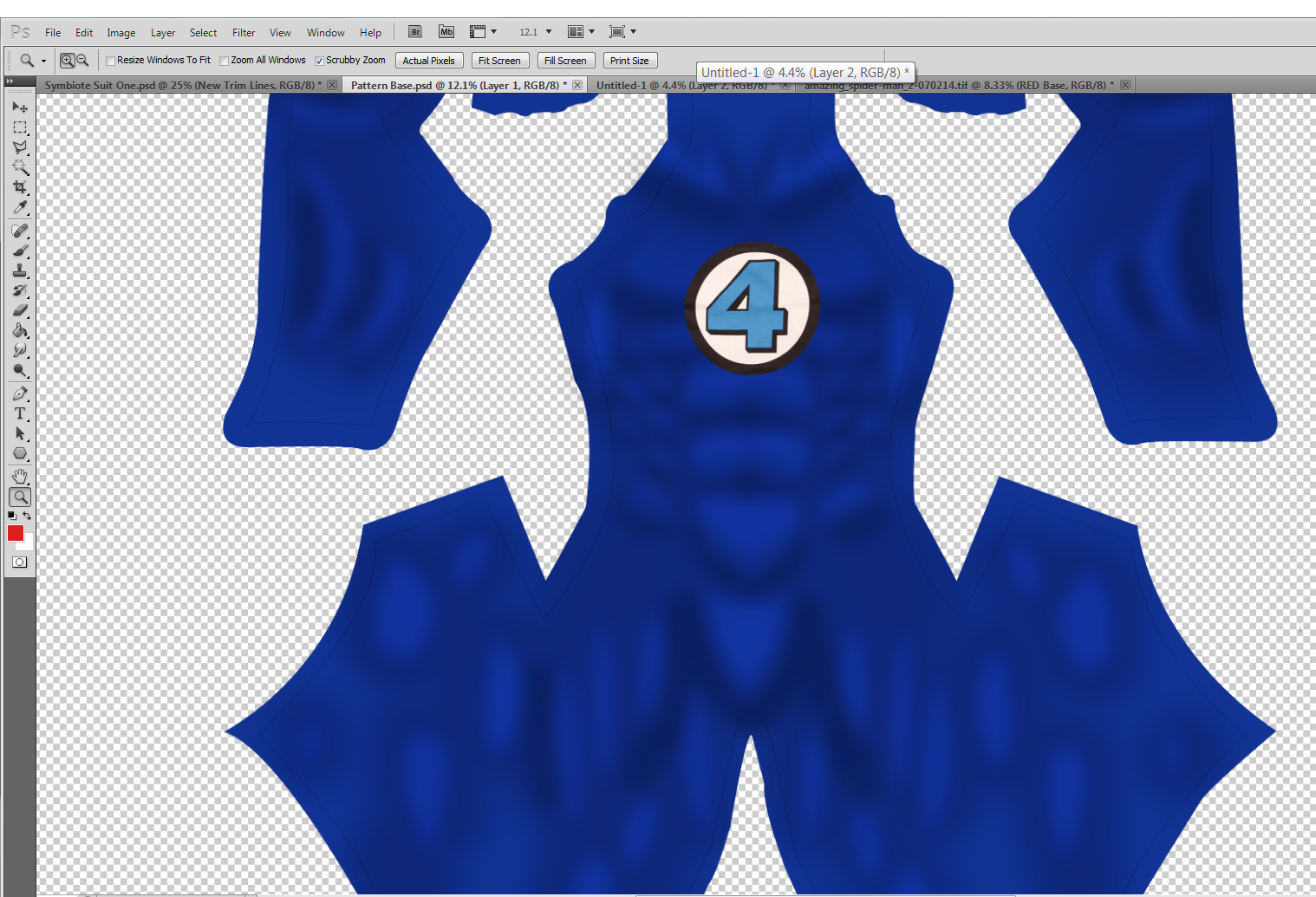Click the number 4 emblem on canvas
The image size is (1316, 897).
click(x=751, y=308)
